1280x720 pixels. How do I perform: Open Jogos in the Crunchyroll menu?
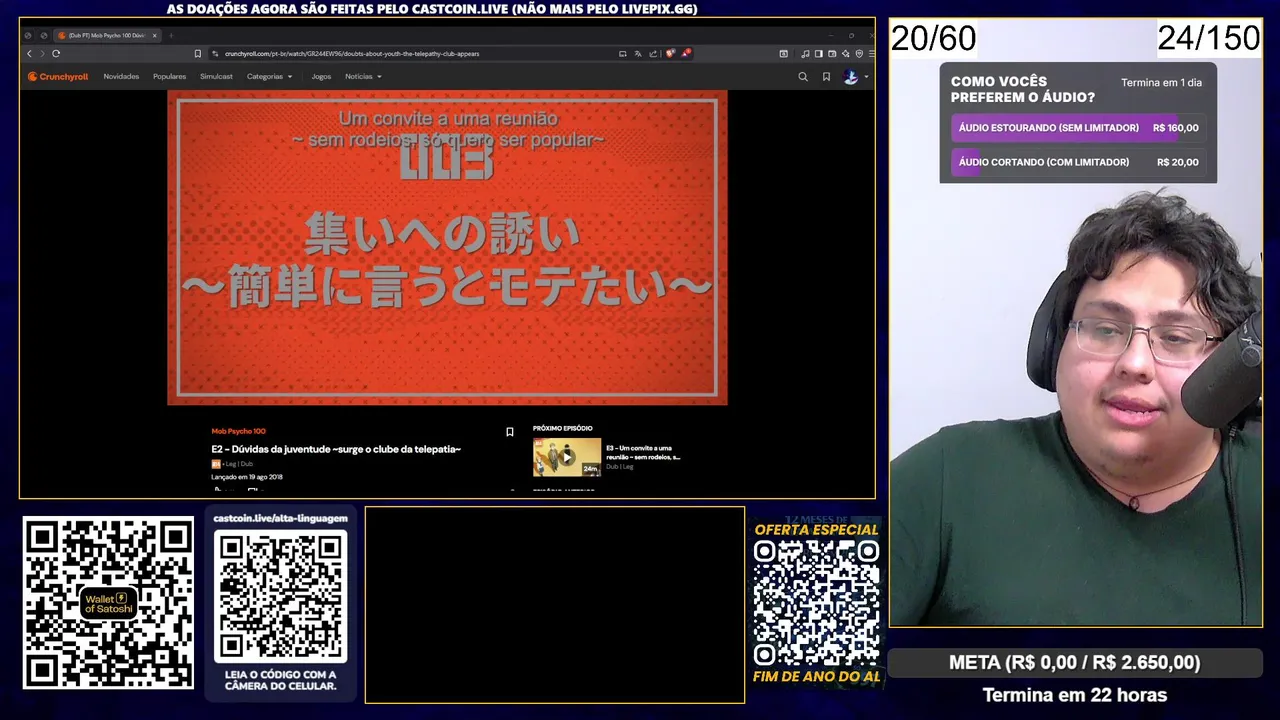(321, 77)
